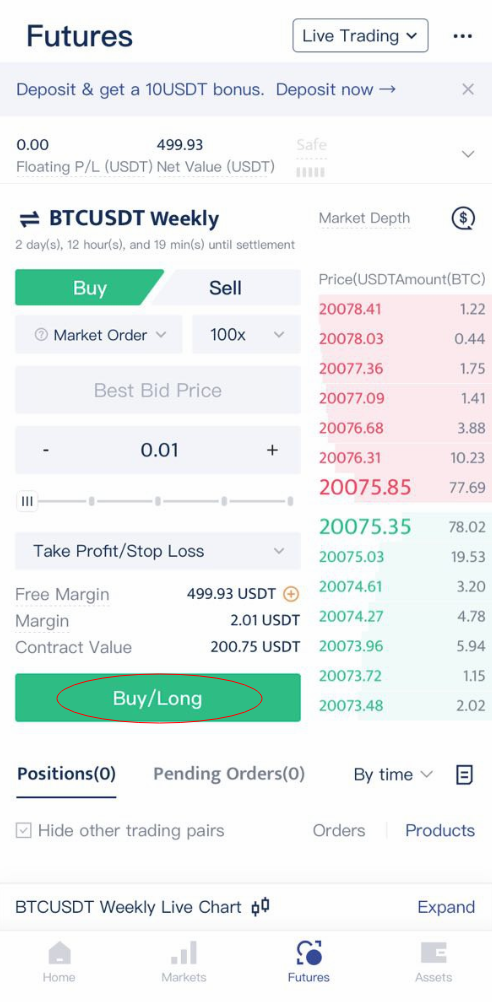Toggle Hide other trading pairs checkbox
This screenshot has height=1002, width=492.
[x=23, y=831]
